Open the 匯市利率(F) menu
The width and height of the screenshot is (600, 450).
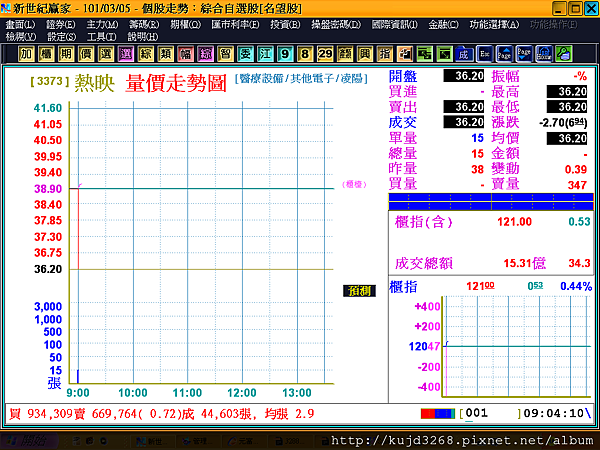point(235,24)
